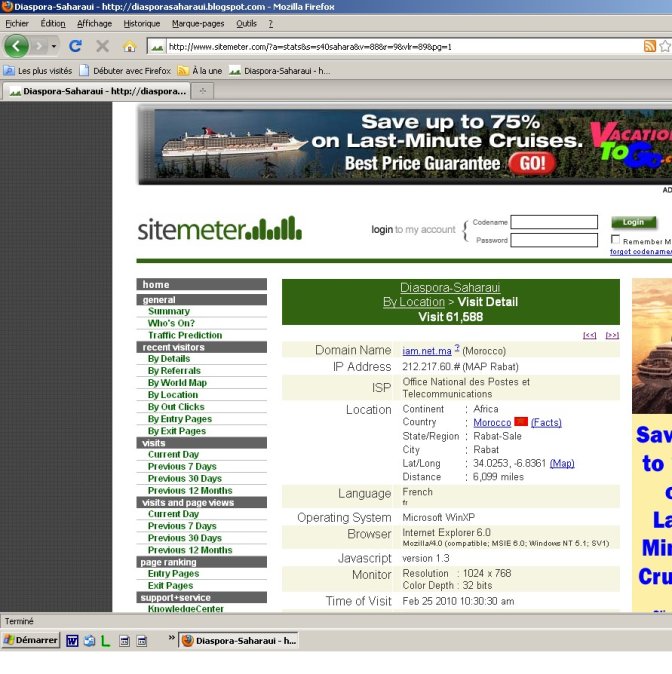Image resolution: width=672 pixels, height=674 pixels.
Task: Open recent visitors By Details
Action: click(169, 359)
